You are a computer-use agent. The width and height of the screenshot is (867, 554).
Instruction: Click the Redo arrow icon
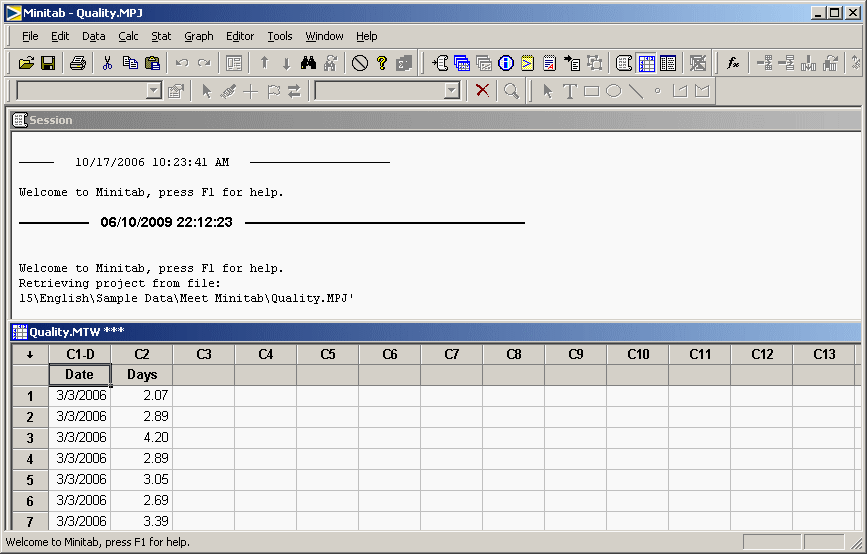pos(204,63)
